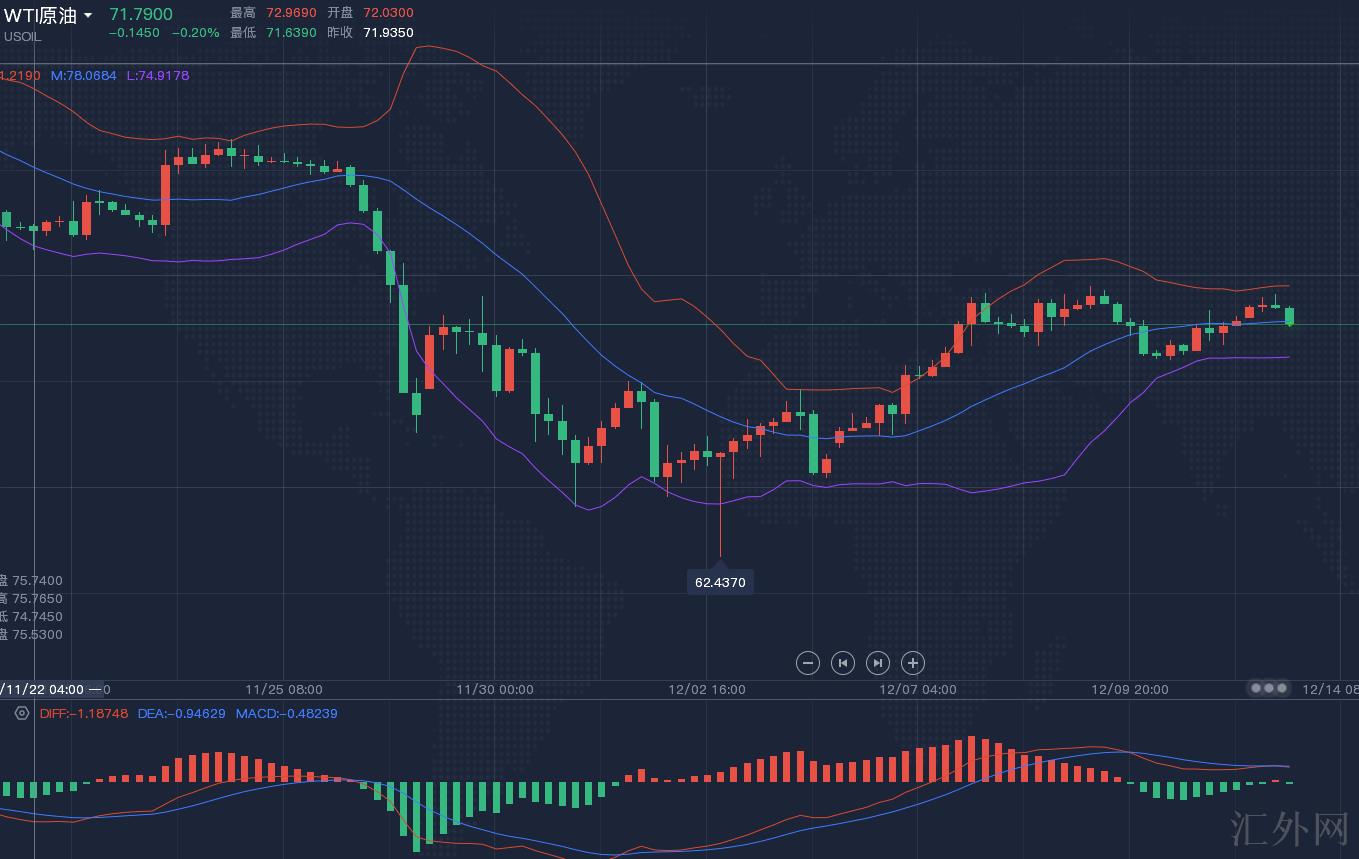1359x859 pixels.
Task: Click the 汇外网 watermark logo
Action: point(1288,829)
